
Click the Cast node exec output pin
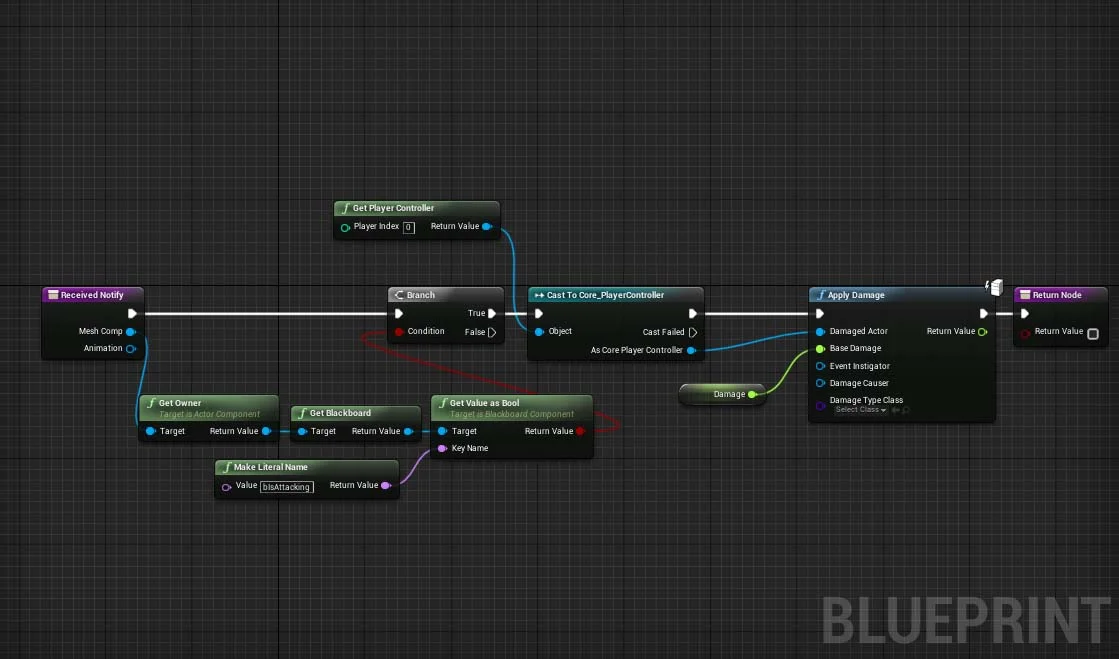pyautogui.click(x=692, y=313)
